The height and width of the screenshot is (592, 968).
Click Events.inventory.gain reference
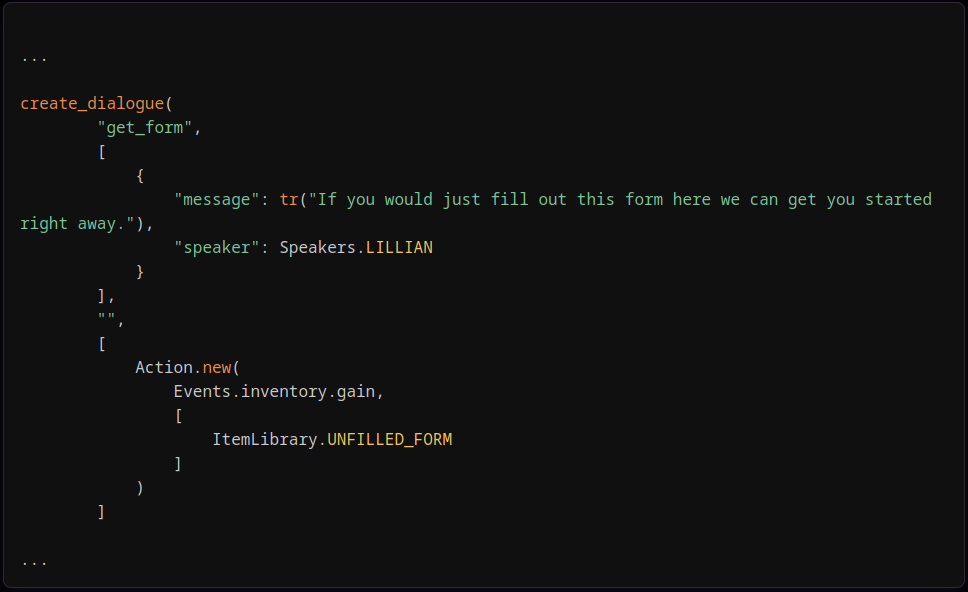[274, 392]
